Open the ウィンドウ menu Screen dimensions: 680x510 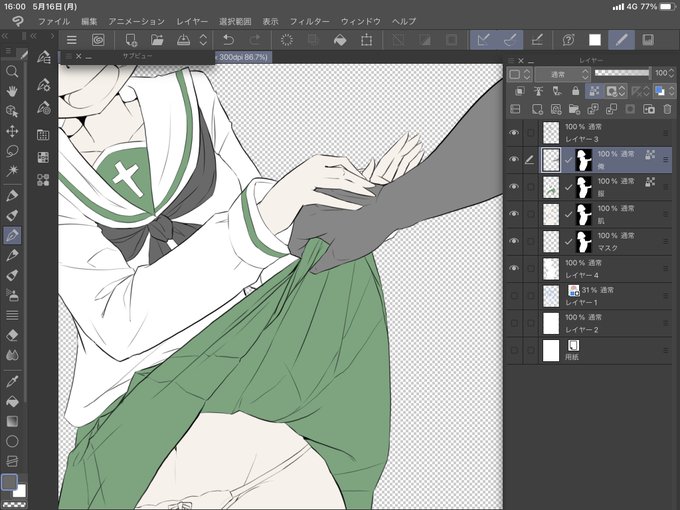360,21
